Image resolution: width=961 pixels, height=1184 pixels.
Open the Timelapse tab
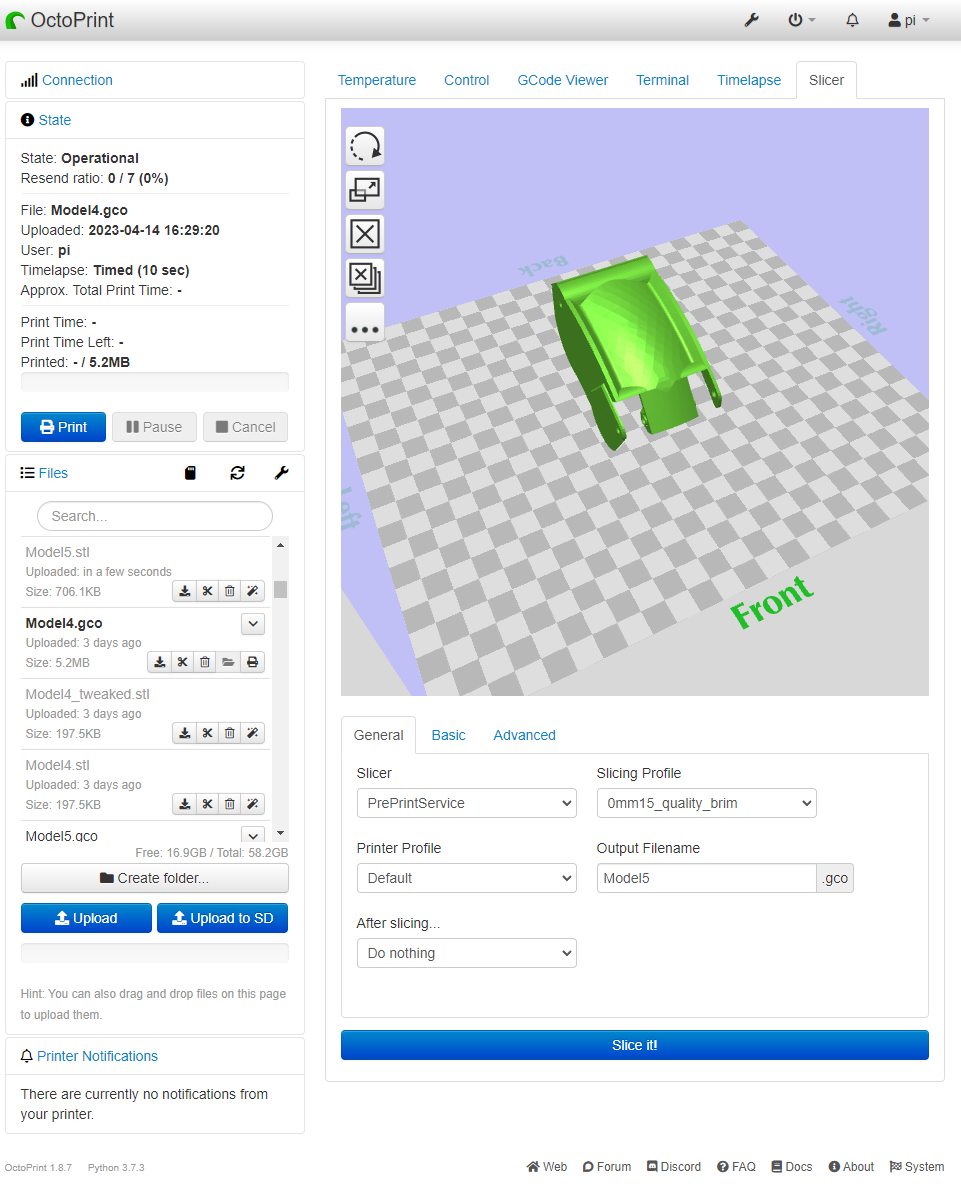tap(749, 80)
